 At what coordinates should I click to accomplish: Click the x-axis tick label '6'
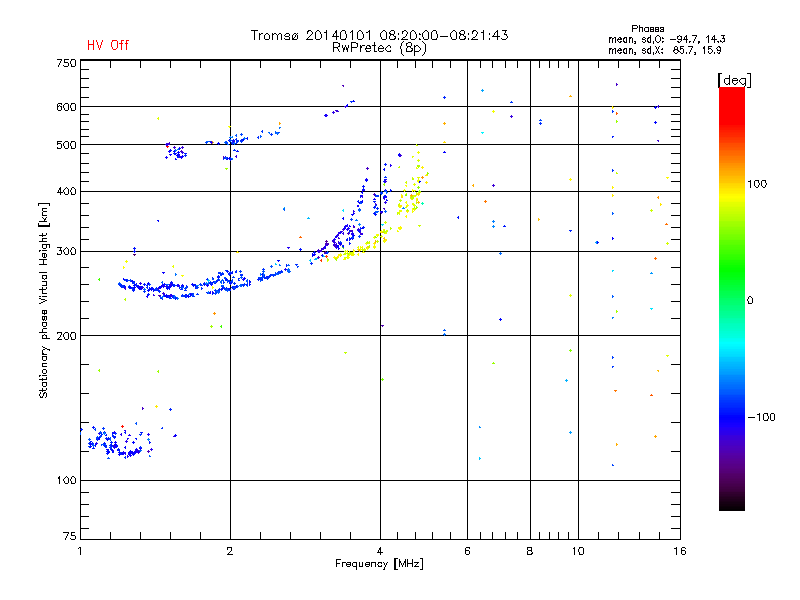(467, 551)
